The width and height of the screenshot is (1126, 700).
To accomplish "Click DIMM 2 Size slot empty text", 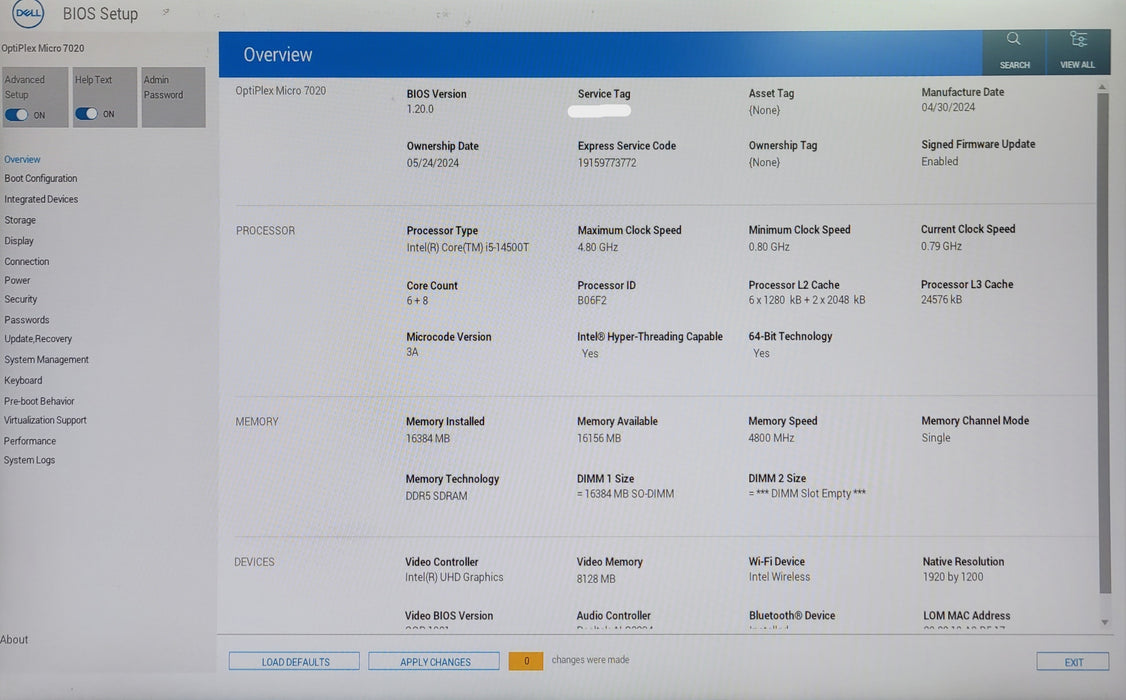I will pyautogui.click(x=807, y=493).
